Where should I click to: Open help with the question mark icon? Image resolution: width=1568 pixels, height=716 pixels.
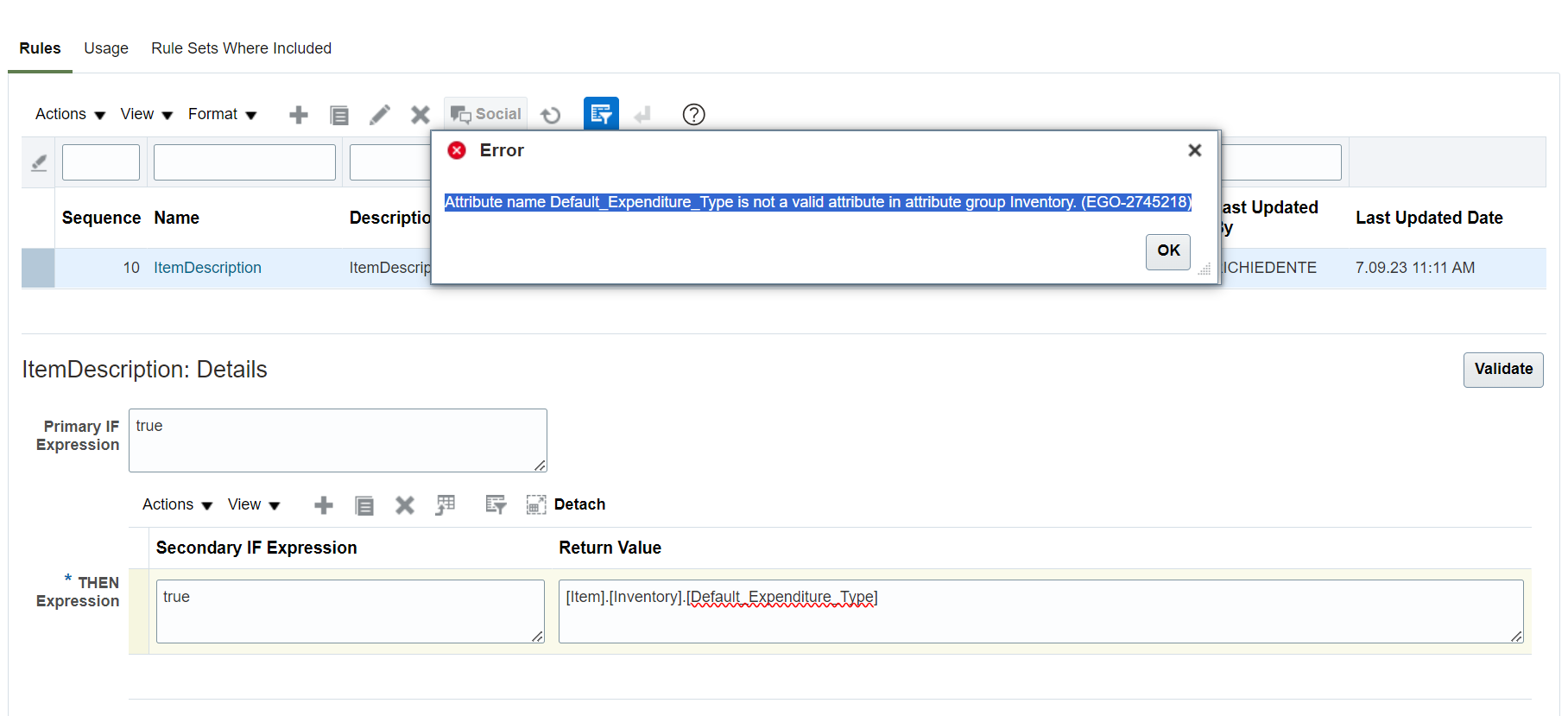693,114
